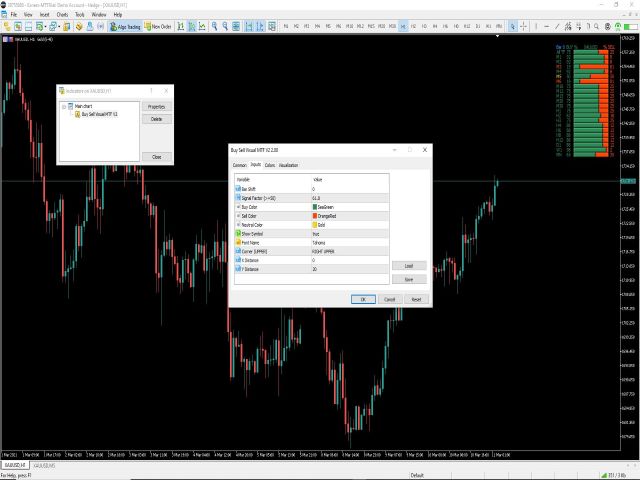Click the Cancel button
Image resolution: width=640 pixels, height=480 pixels.
tap(390, 300)
